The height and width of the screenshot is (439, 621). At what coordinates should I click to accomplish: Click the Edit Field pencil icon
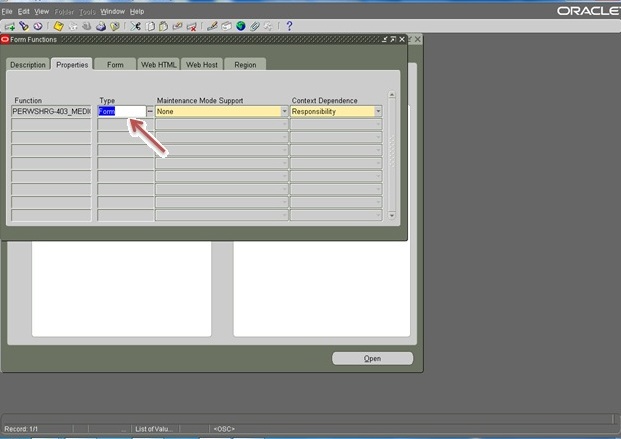212,26
